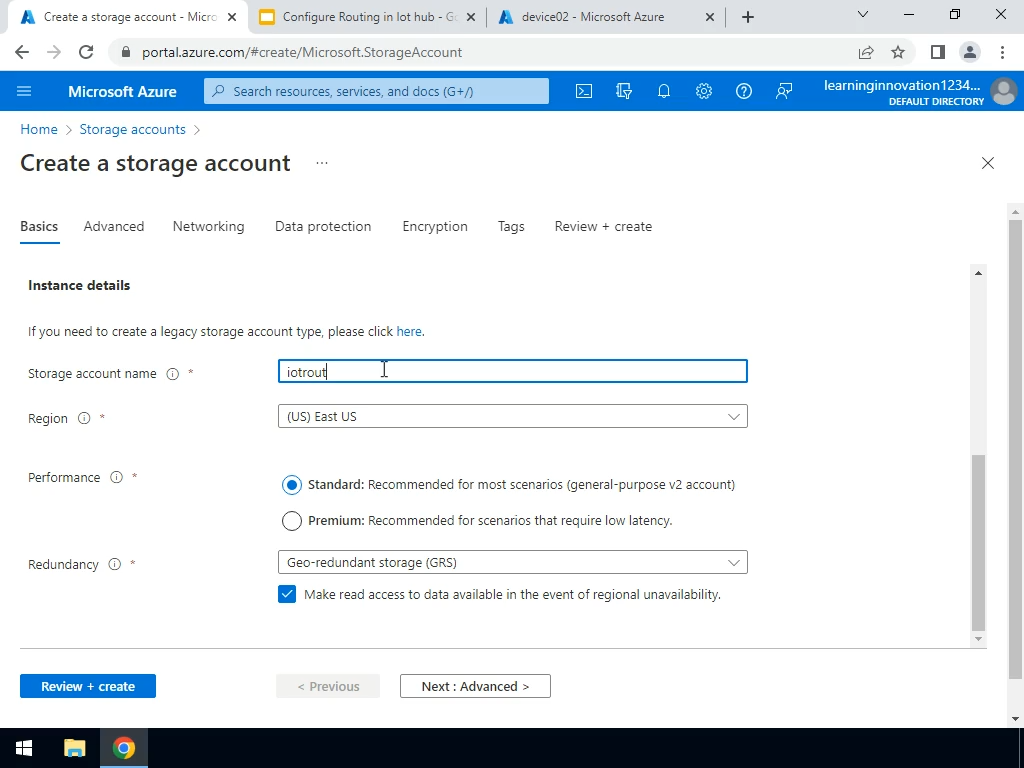The width and height of the screenshot is (1024, 768).
Task: Click the info icon beside Region
Action: (x=84, y=418)
